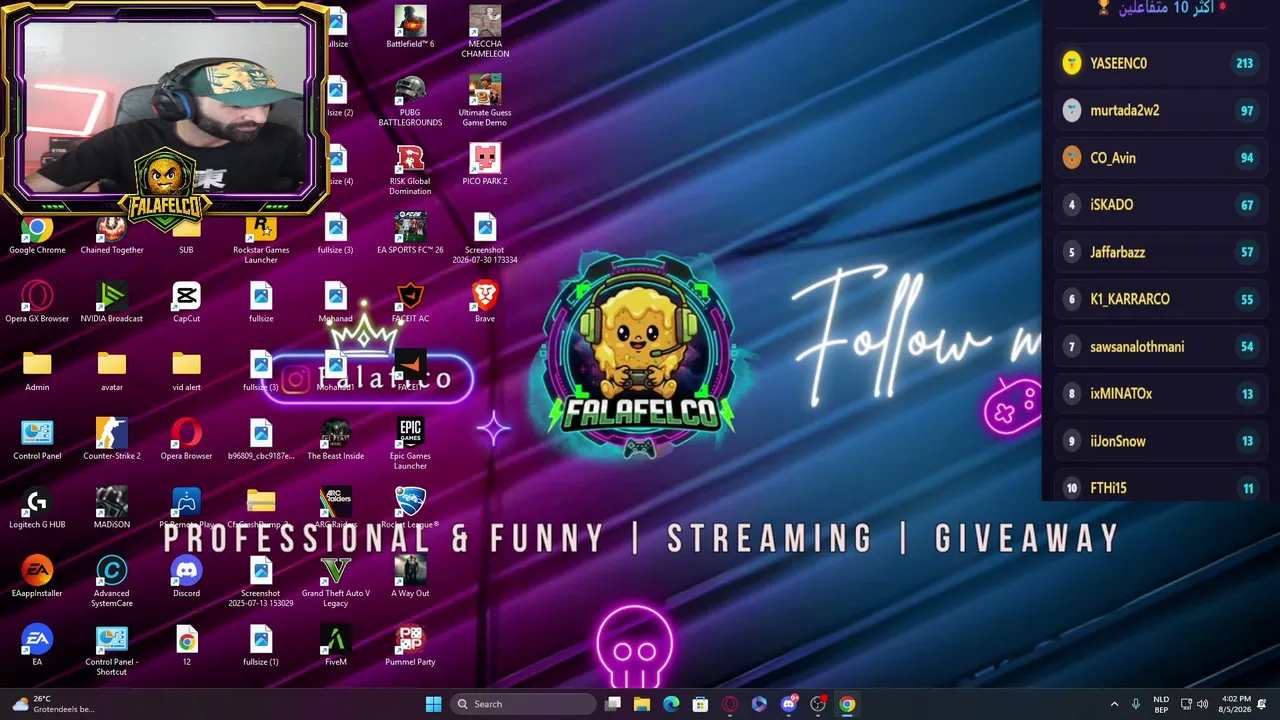Click the Control Panel desktop icon
Image resolution: width=1280 pixels, height=720 pixels.
pyautogui.click(x=37, y=440)
